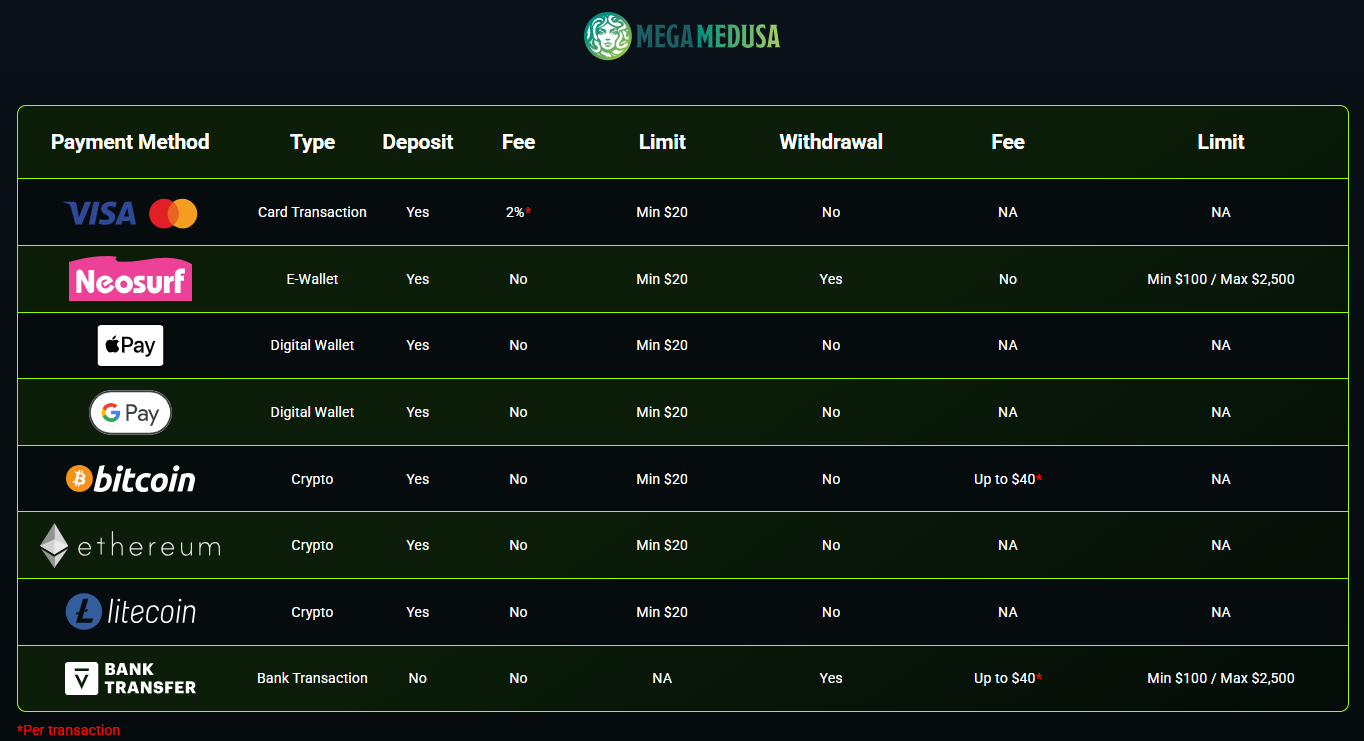Select the Ethereum logo
The width and height of the screenshot is (1364, 741).
click(x=130, y=546)
